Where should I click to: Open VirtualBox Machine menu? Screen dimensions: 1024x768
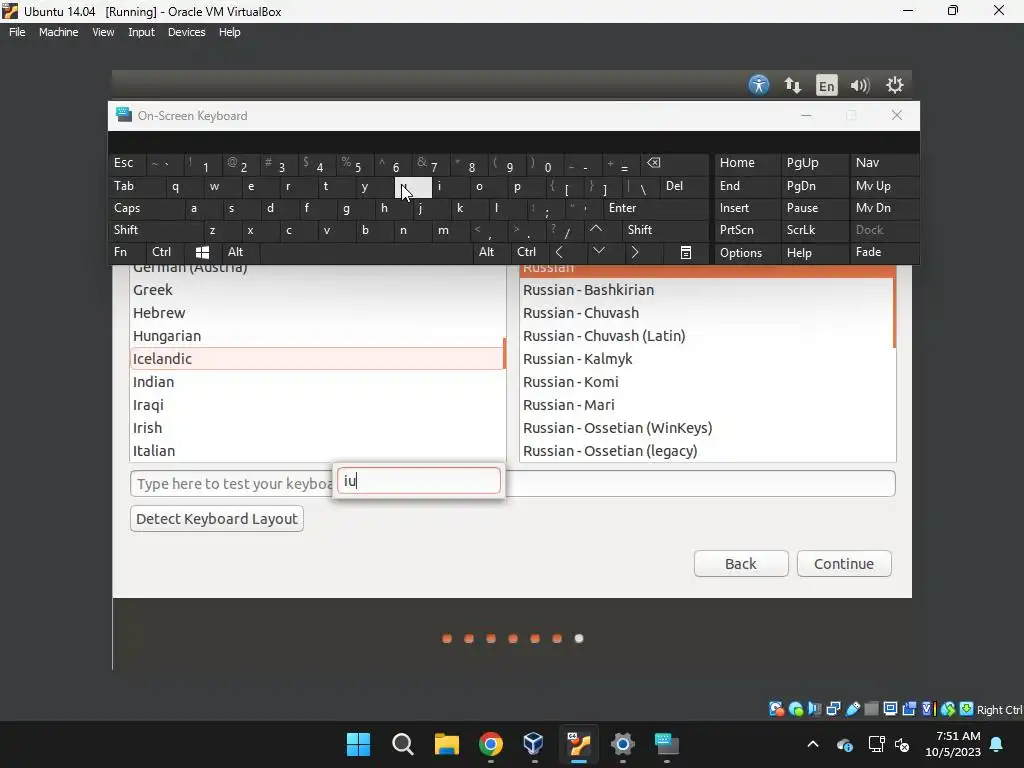58,32
